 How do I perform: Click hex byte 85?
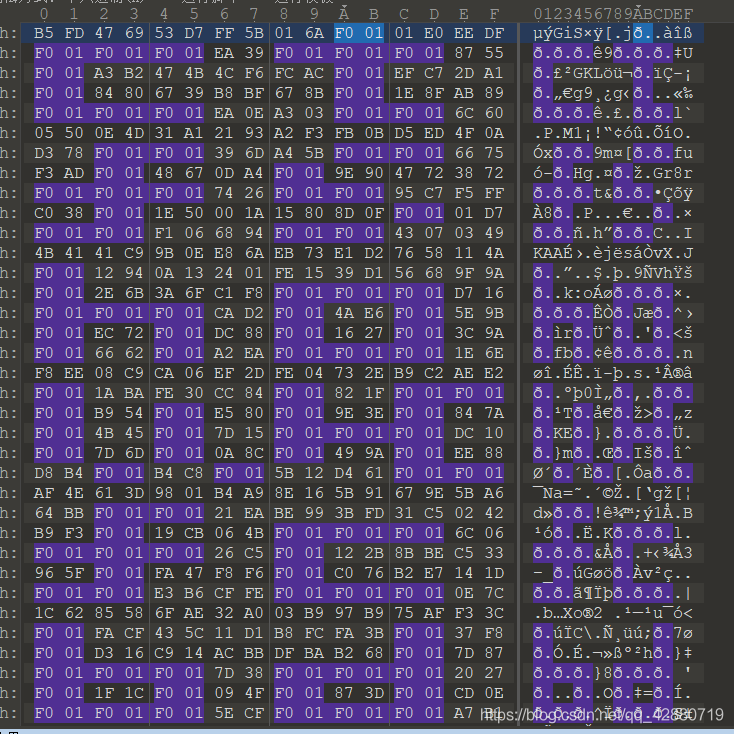(x=104, y=613)
